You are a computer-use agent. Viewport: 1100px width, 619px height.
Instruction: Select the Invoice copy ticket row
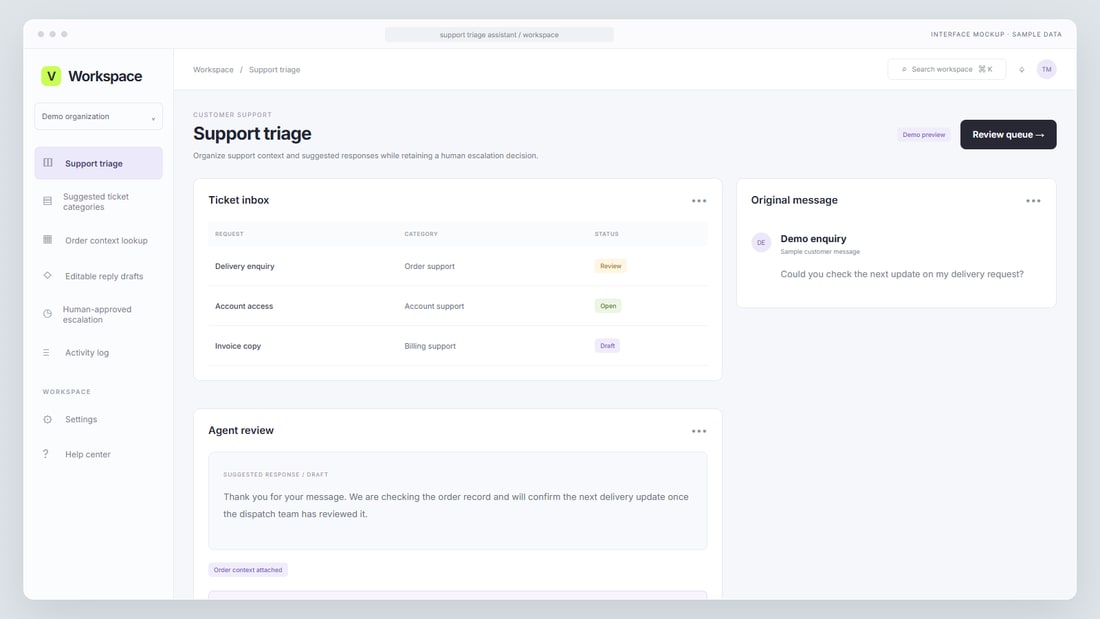coord(457,346)
